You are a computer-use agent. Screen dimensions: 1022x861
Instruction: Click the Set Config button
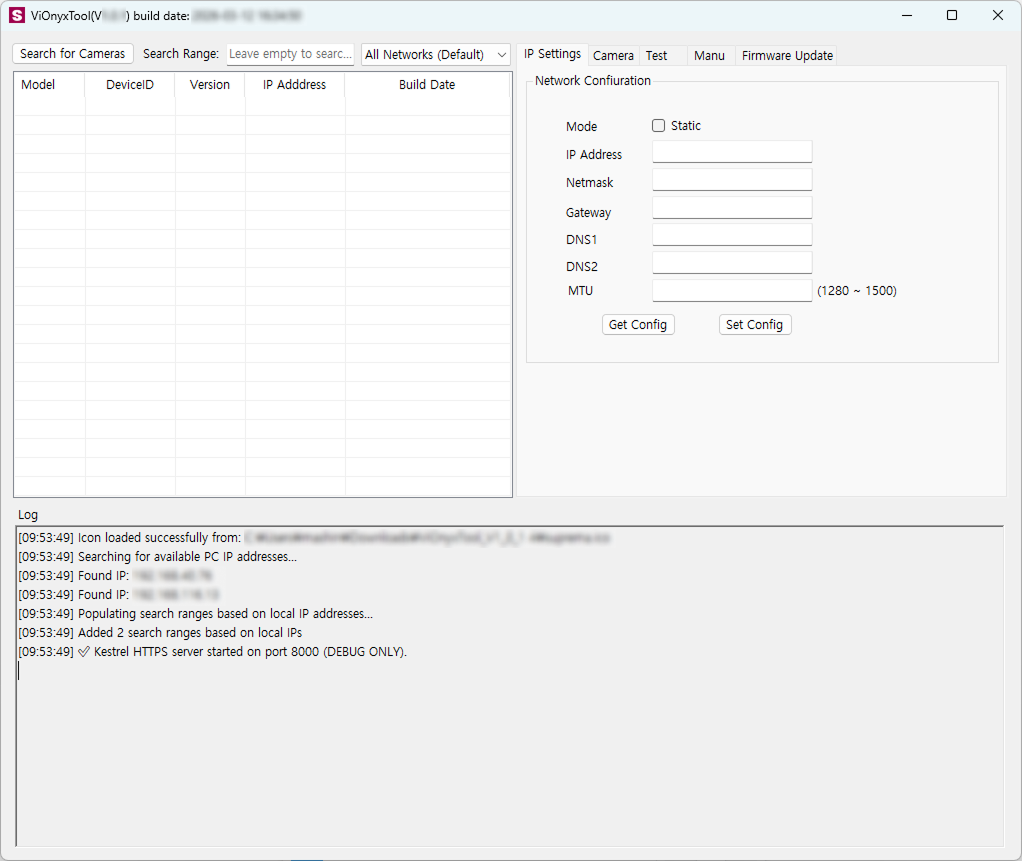coord(754,325)
